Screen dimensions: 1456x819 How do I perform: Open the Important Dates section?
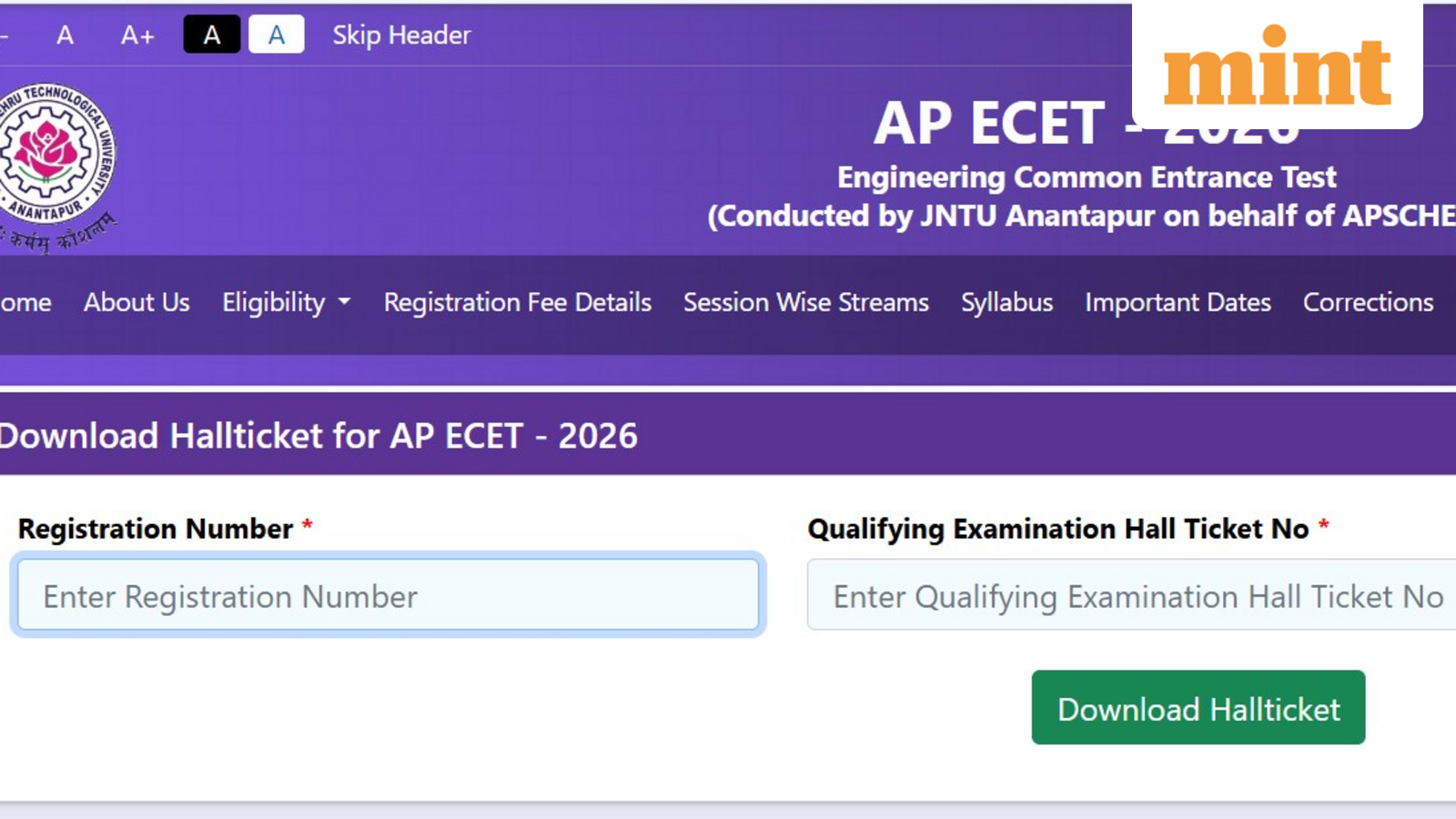point(1178,302)
